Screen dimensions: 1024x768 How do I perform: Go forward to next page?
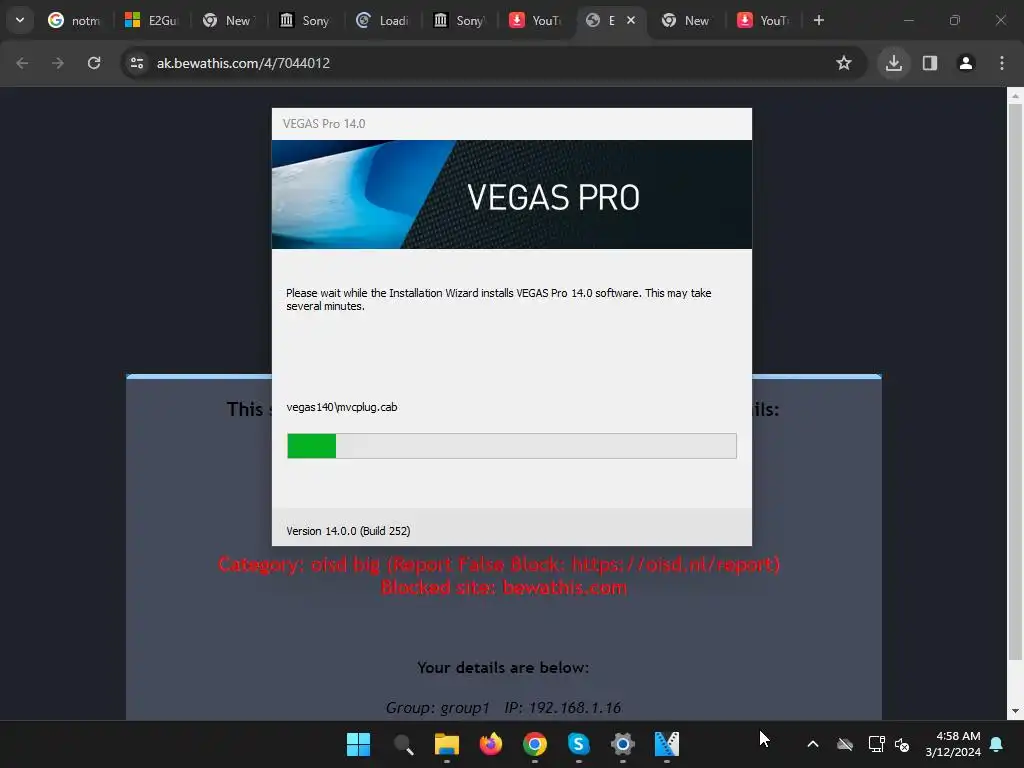coord(58,63)
